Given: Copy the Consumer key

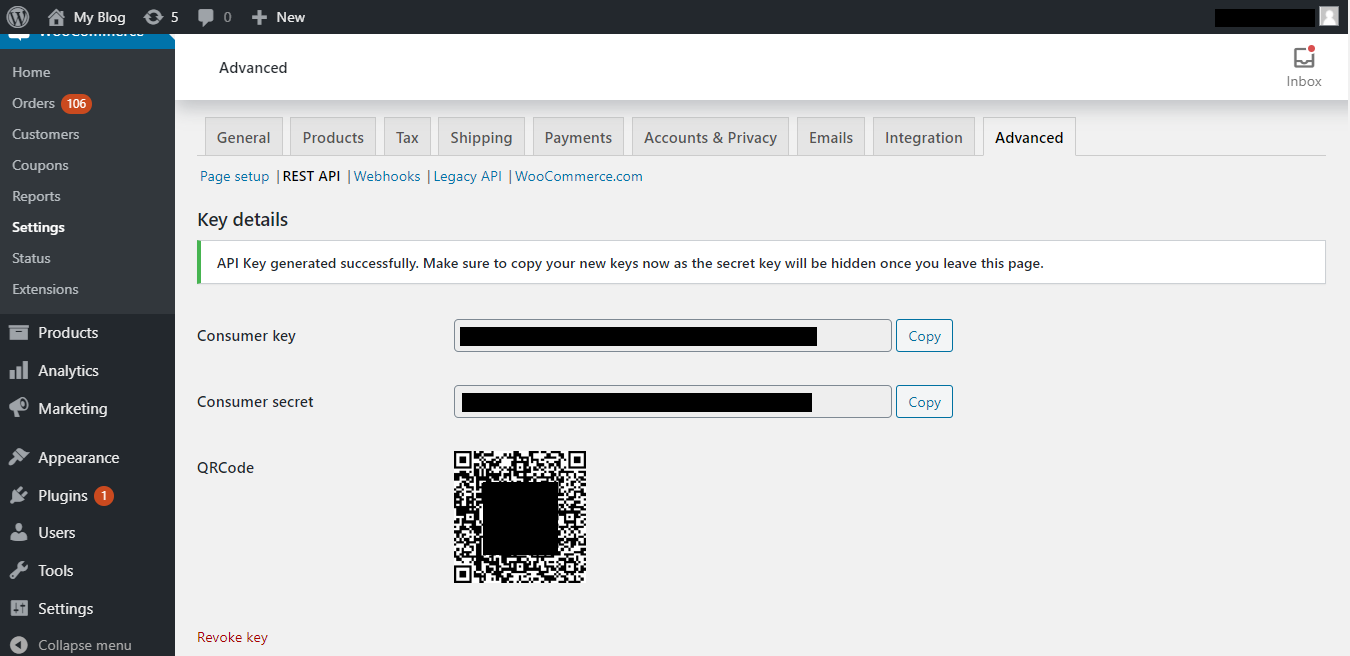Looking at the screenshot, I should point(924,336).
